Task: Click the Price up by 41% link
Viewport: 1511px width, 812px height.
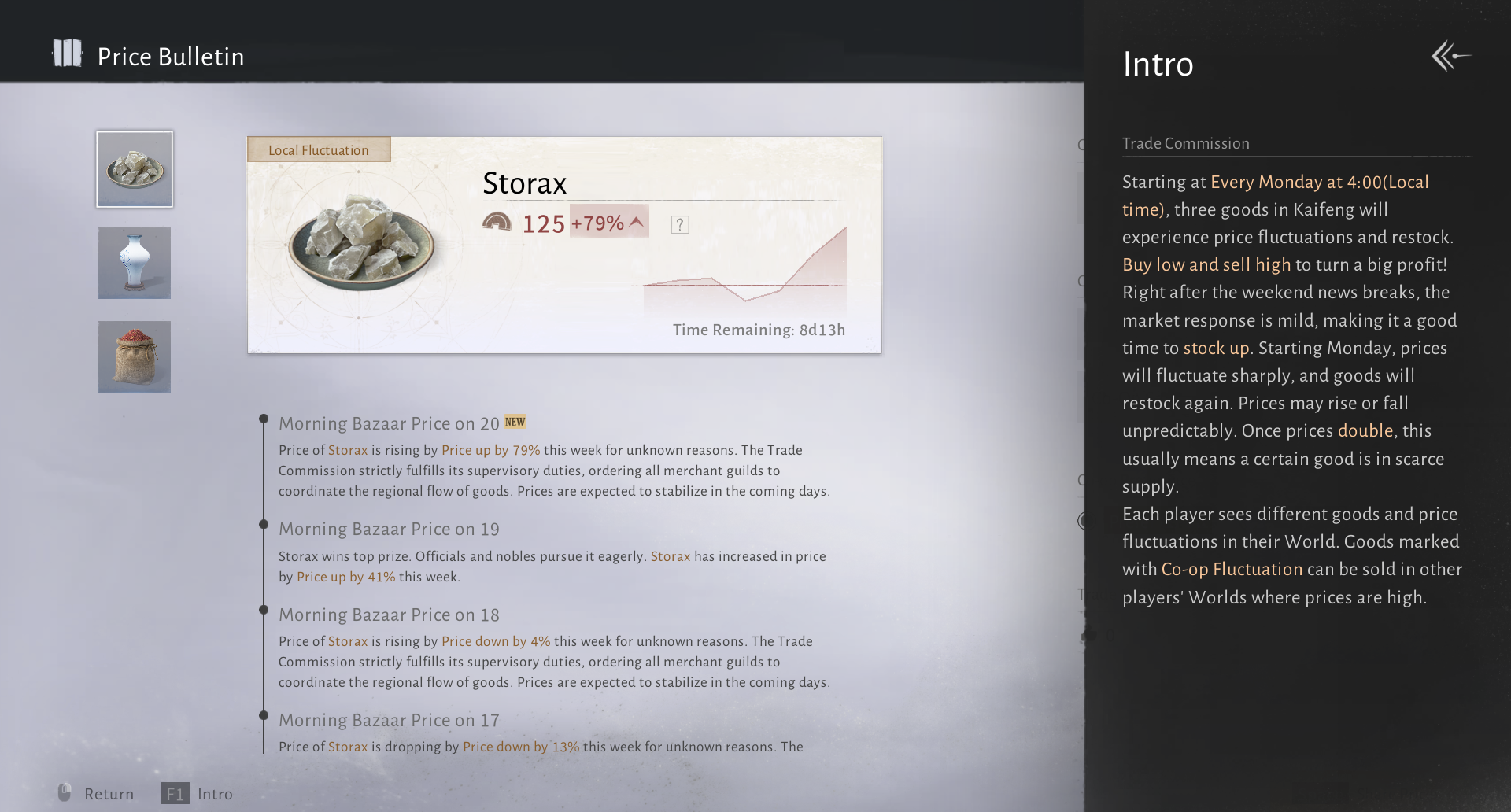Action: pos(345,577)
